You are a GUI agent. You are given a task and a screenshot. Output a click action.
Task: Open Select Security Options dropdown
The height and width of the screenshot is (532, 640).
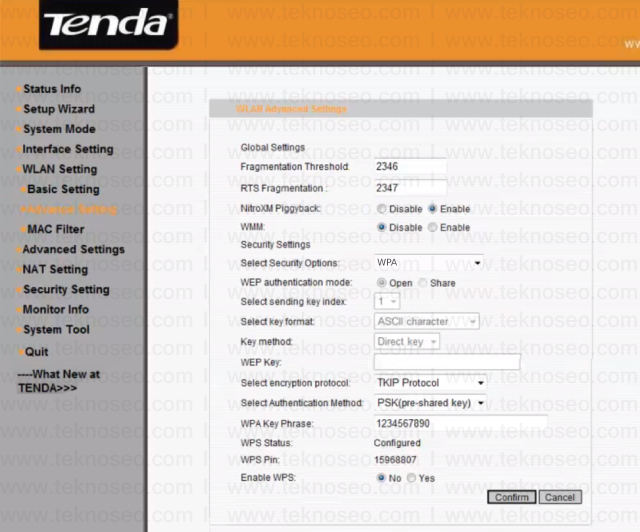click(429, 263)
